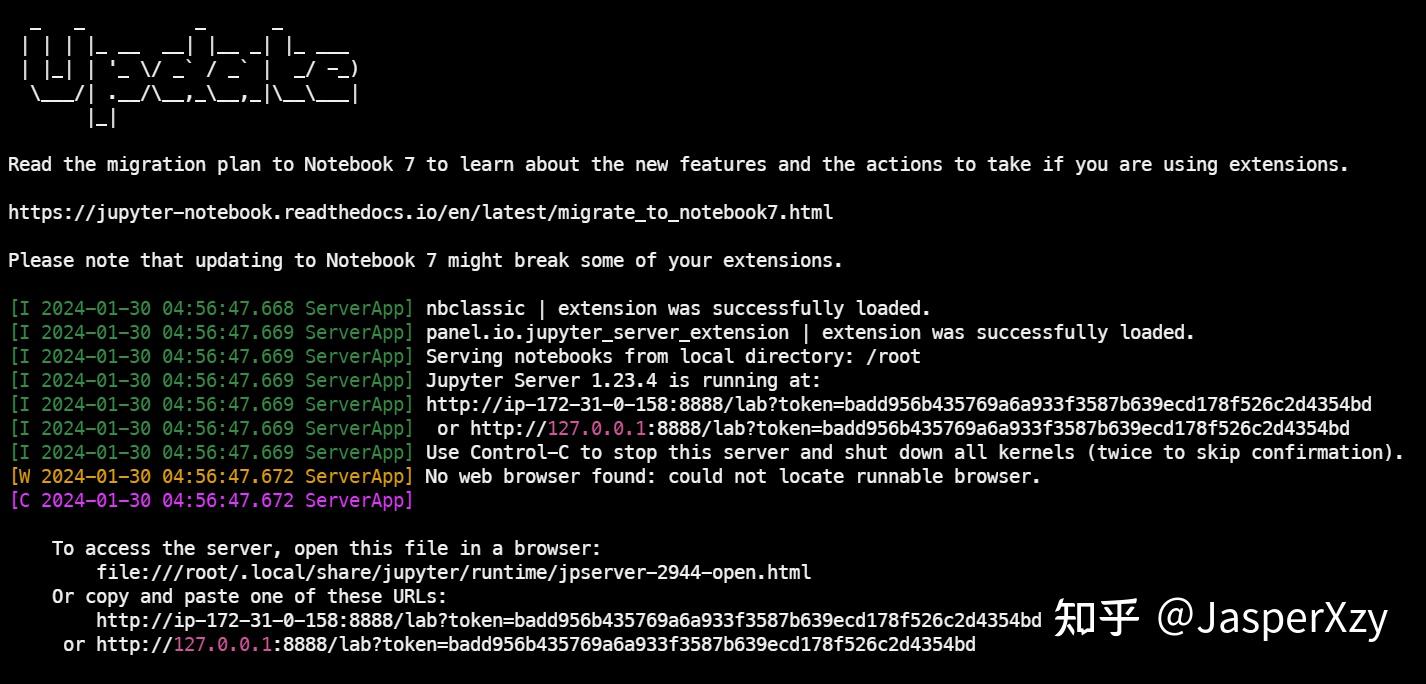Click the bottom ip-172-31-0-158 token URL

568,620
